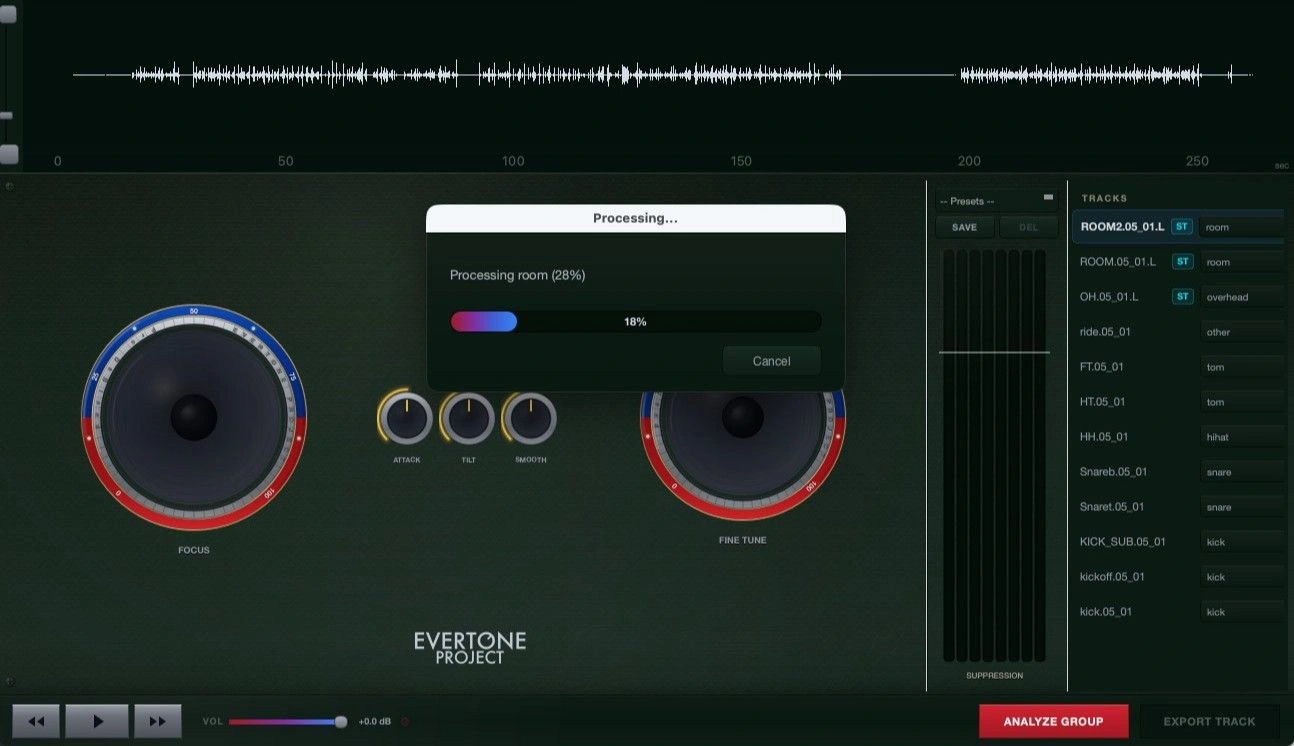The width and height of the screenshot is (1294, 746).
Task: Toggle ST stereo on OH.05_01.L track
Action: click(x=1182, y=297)
